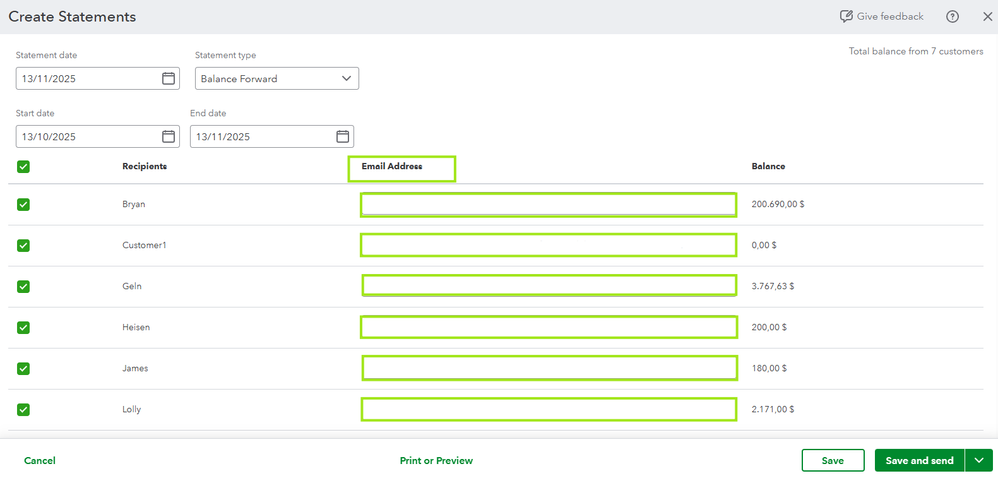Click the Create Statements title
This screenshot has width=998, height=478.
coord(72,17)
